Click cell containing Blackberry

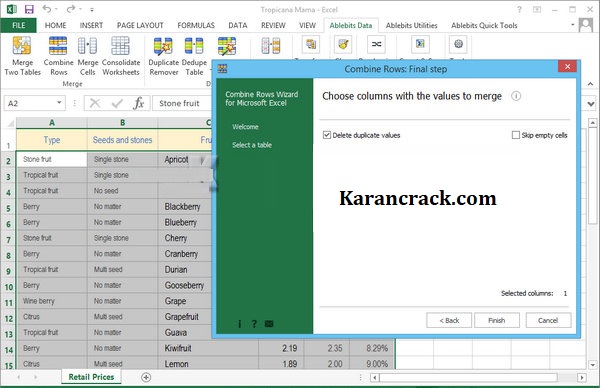tap(185, 207)
